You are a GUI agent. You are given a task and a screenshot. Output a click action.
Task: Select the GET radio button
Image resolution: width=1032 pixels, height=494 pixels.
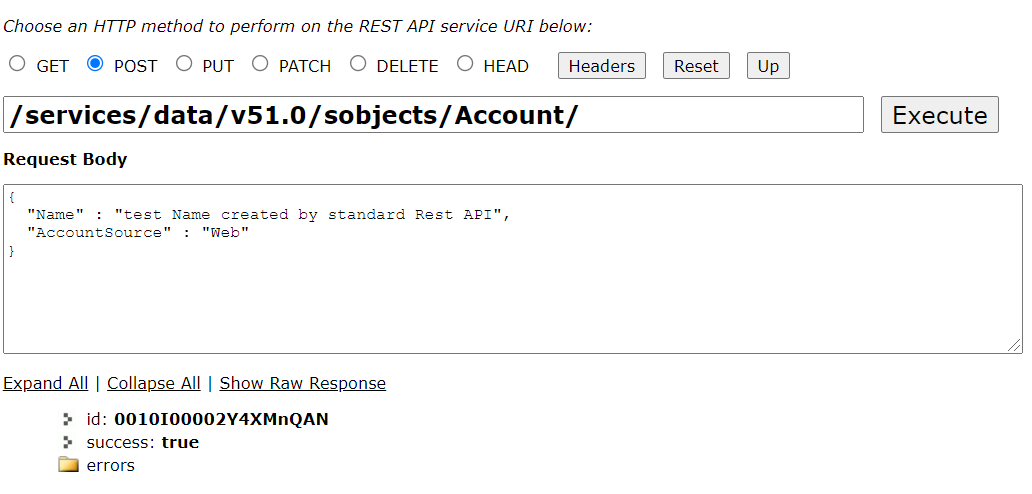coord(17,64)
